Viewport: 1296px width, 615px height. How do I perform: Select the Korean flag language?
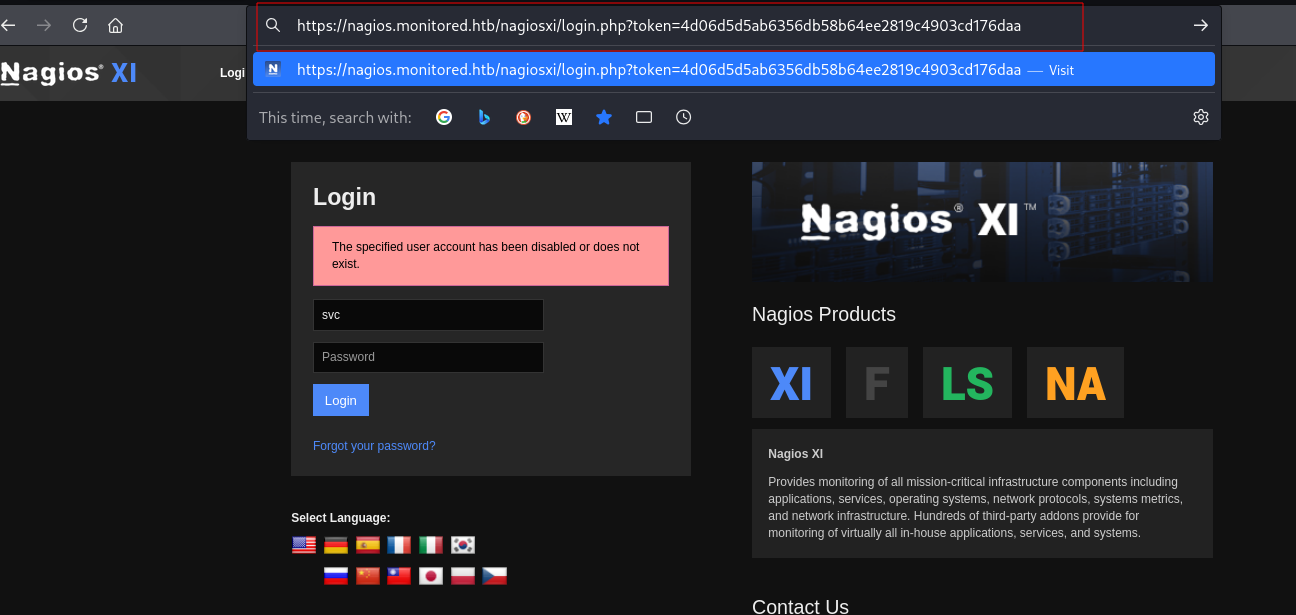point(463,545)
